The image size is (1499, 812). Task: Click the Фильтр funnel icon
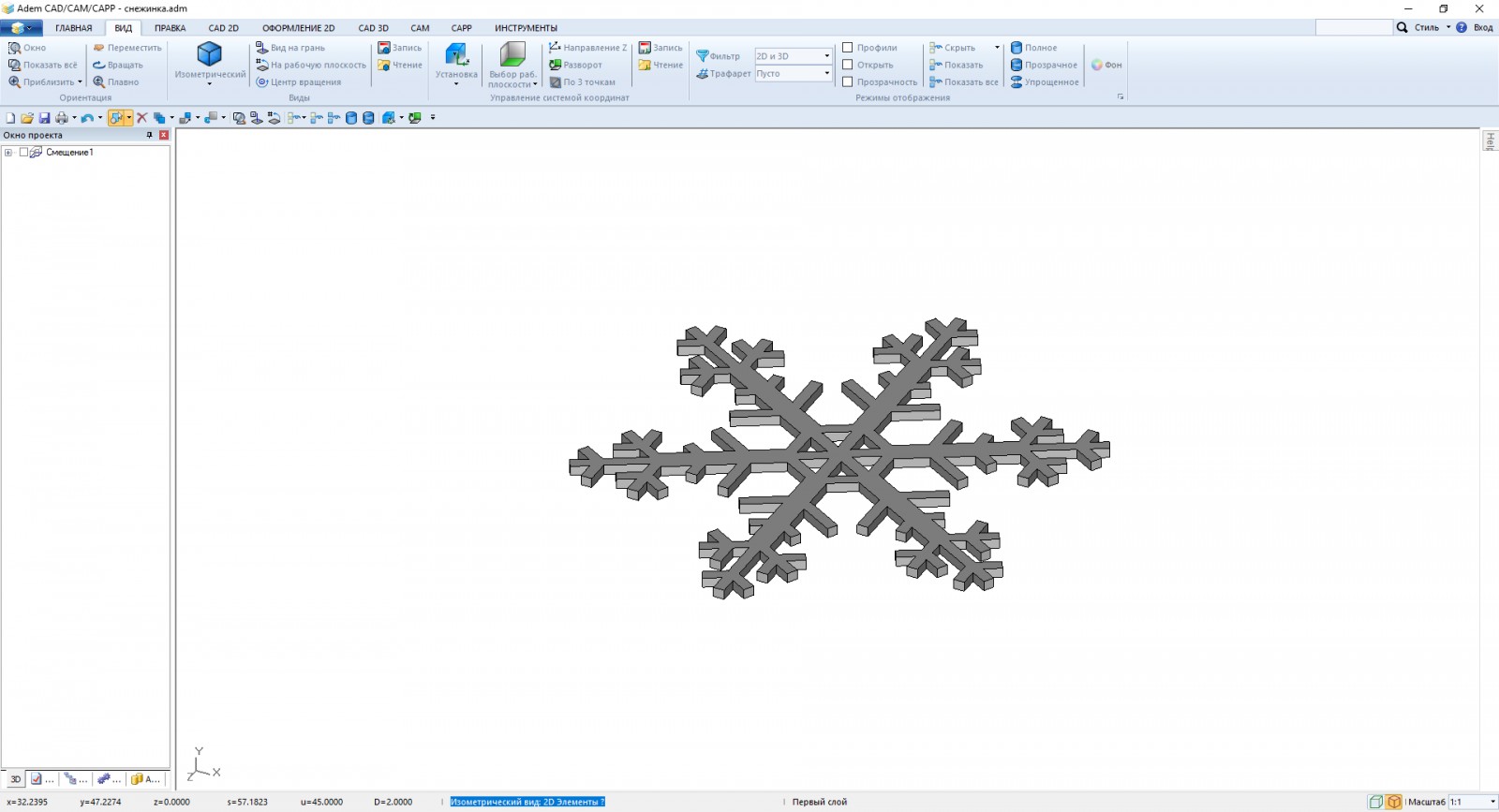coord(702,56)
